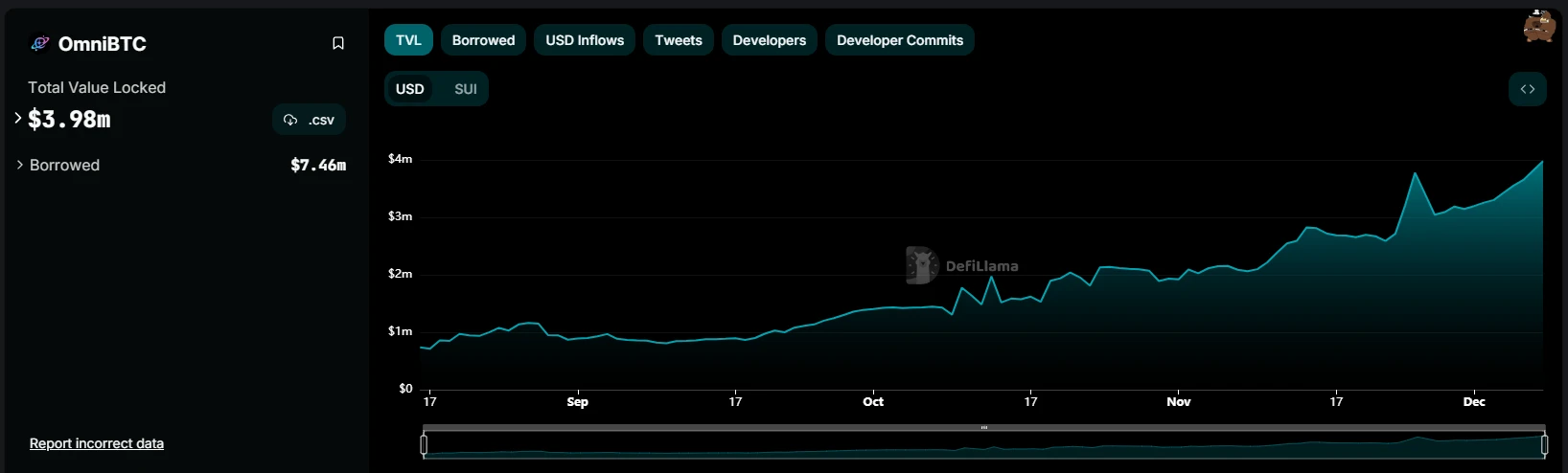Click the cloud download icon for CSV
Viewport: 1568px width, 473px height.
point(290,120)
